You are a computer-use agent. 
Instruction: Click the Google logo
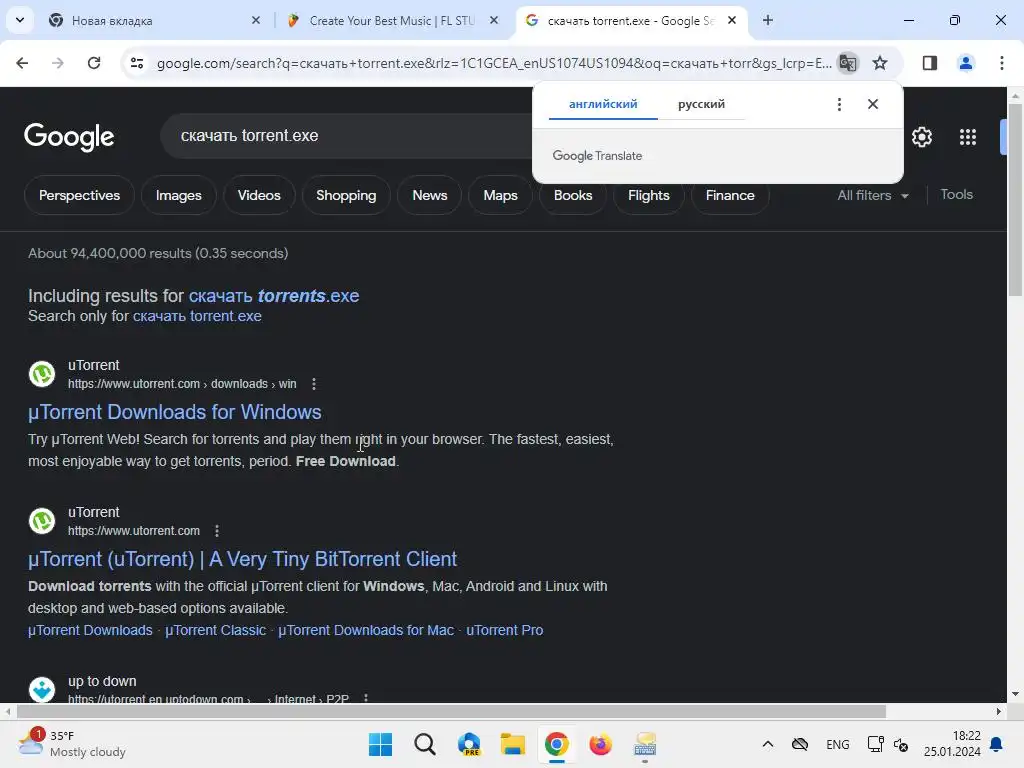(x=69, y=136)
